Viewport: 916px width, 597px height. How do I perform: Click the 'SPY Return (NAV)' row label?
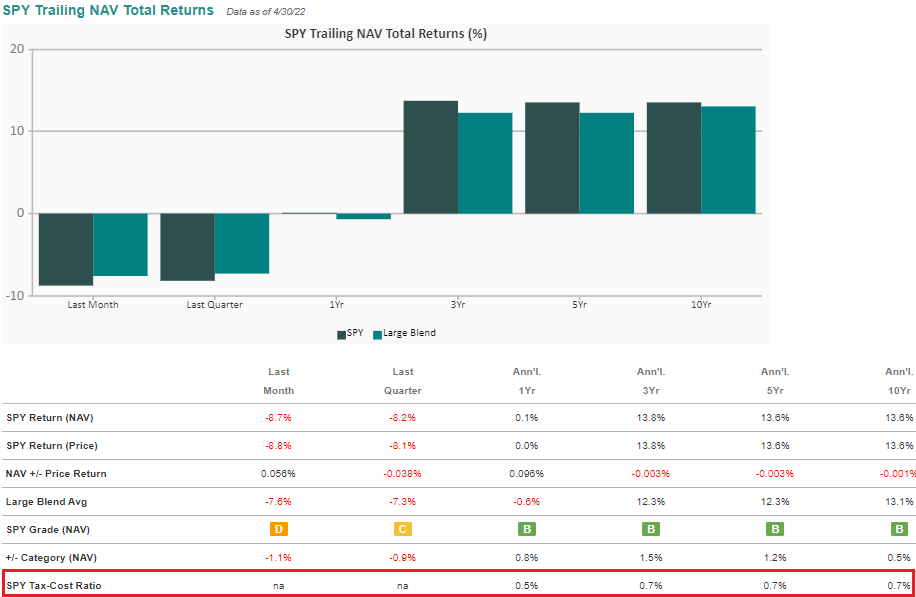tap(50, 418)
